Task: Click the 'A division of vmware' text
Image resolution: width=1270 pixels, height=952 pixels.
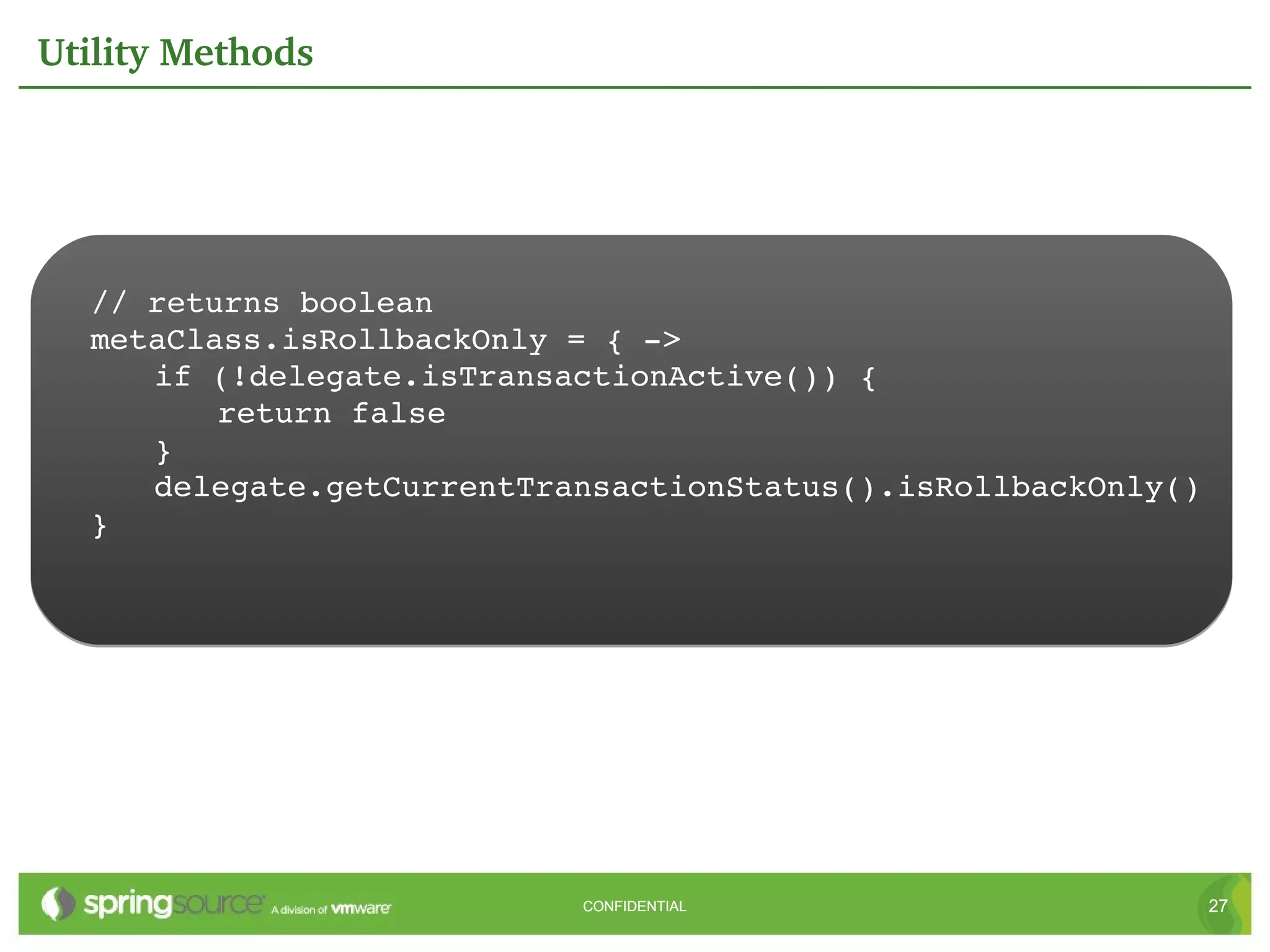Action: 331,909
